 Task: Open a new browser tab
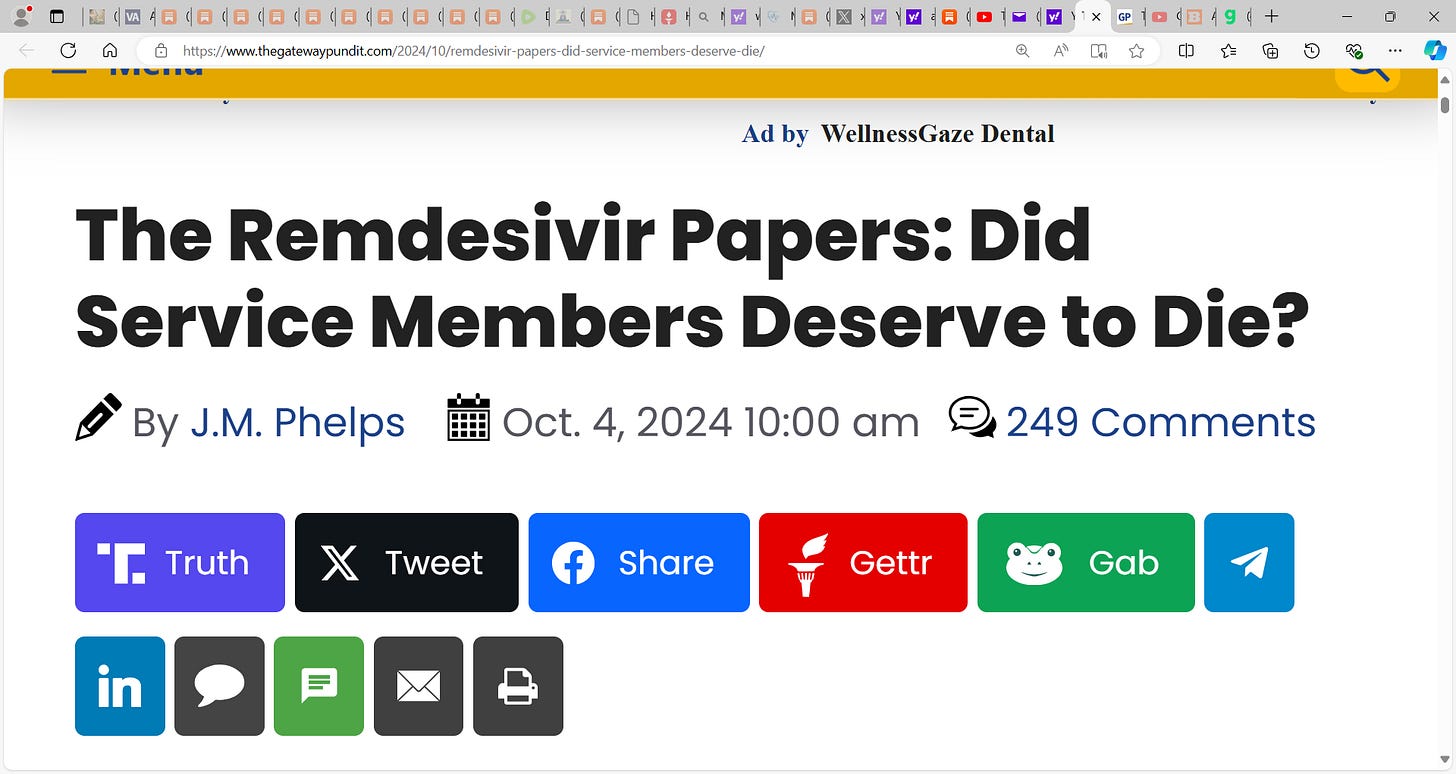coord(1271,17)
